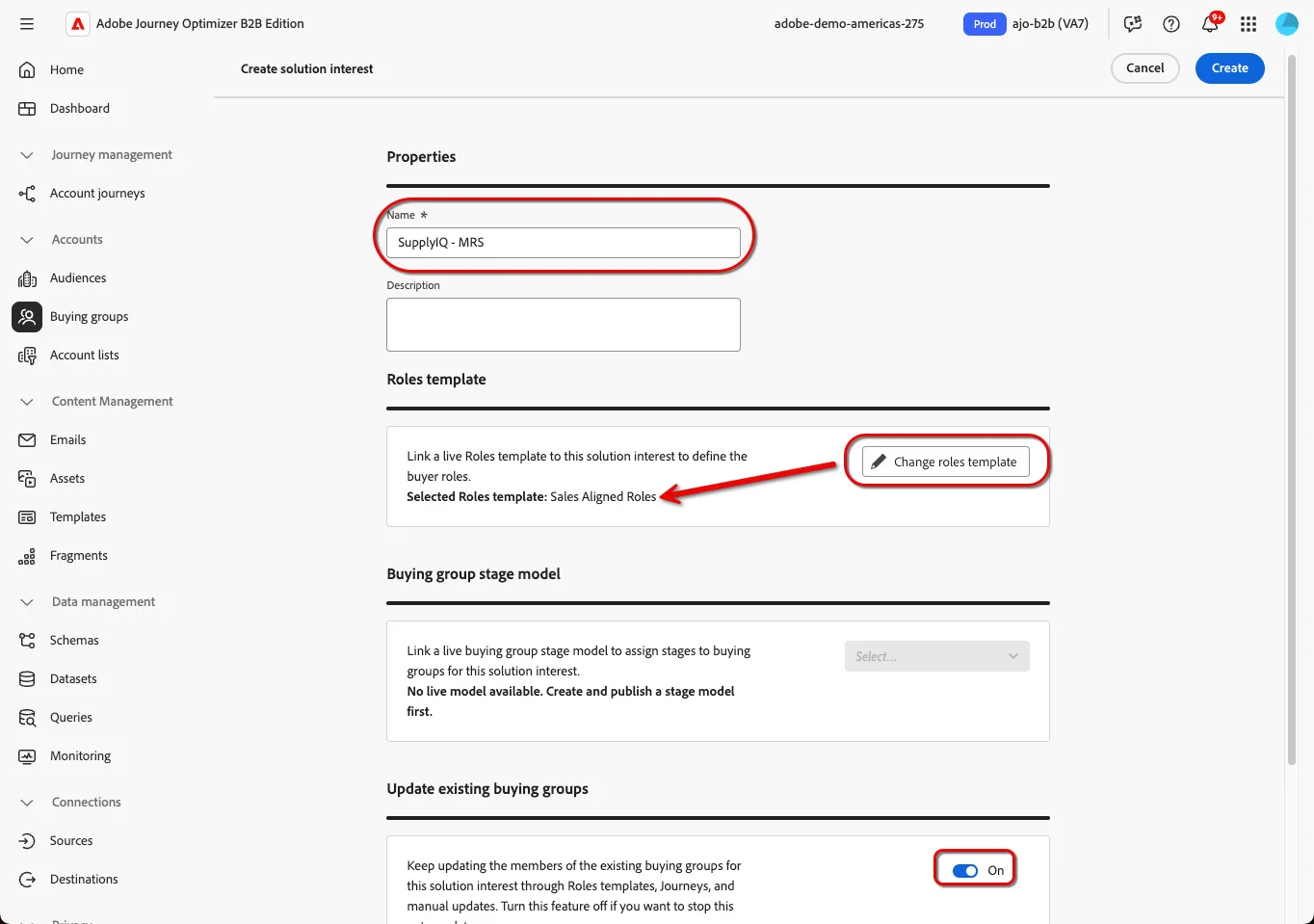Open Account journeys
The image size is (1314, 924).
pyautogui.click(x=97, y=193)
